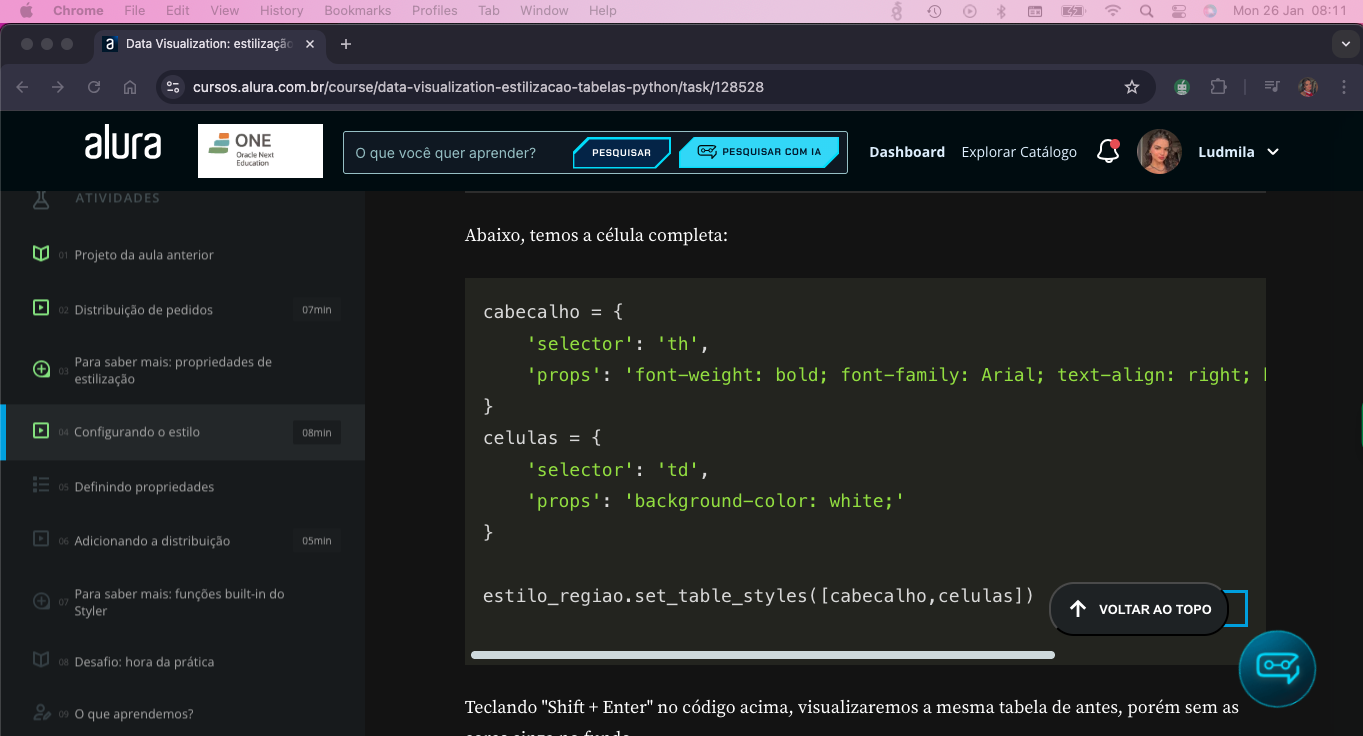Click the PESQUISAR button
Image resolution: width=1363 pixels, height=736 pixels.
[x=621, y=153]
